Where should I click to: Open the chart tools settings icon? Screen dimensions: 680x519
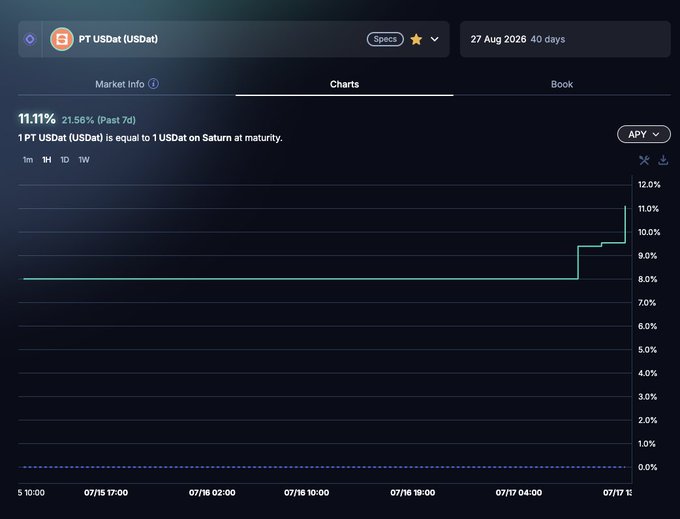644,160
